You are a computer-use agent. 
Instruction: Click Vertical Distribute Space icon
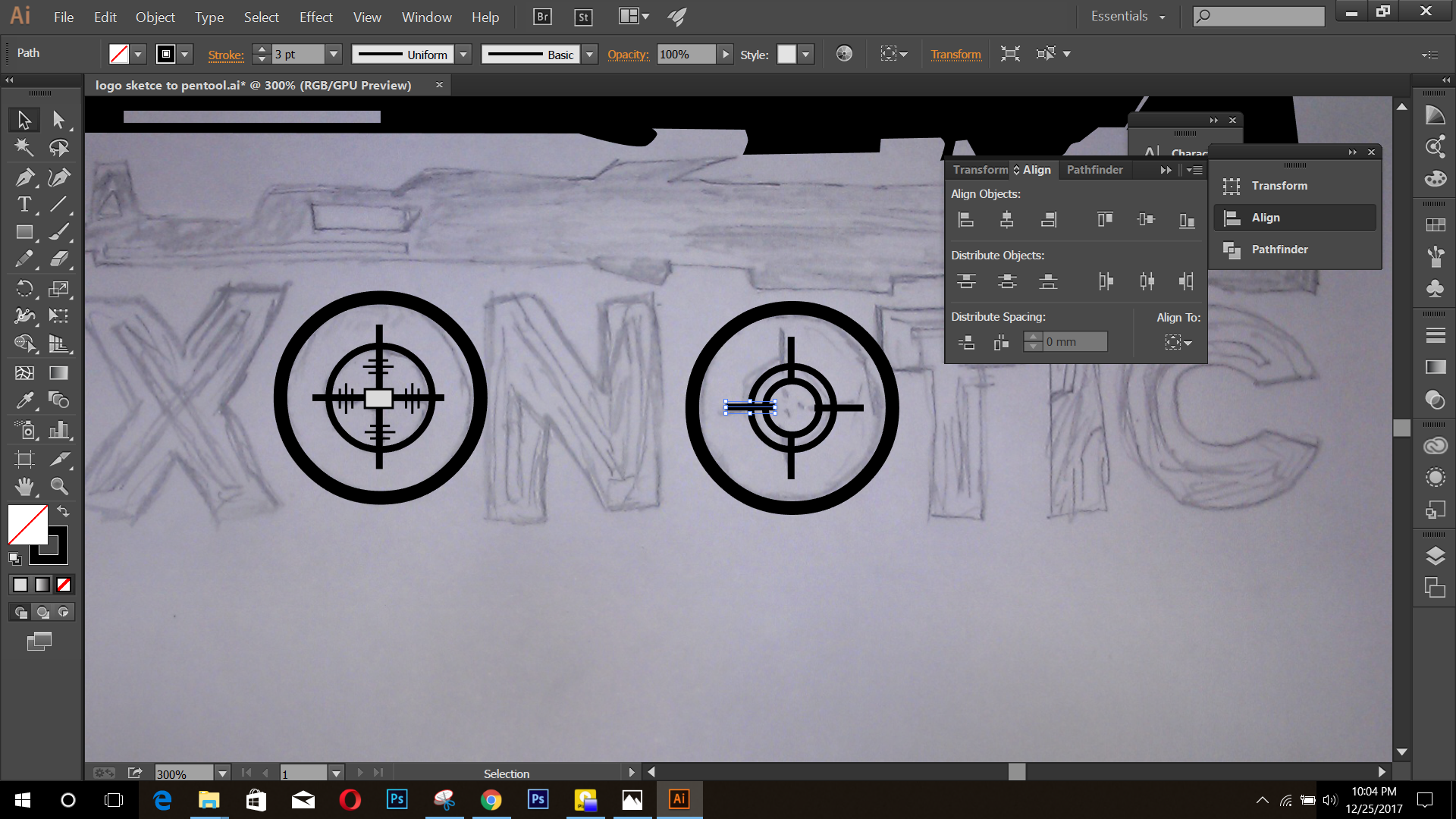[966, 342]
